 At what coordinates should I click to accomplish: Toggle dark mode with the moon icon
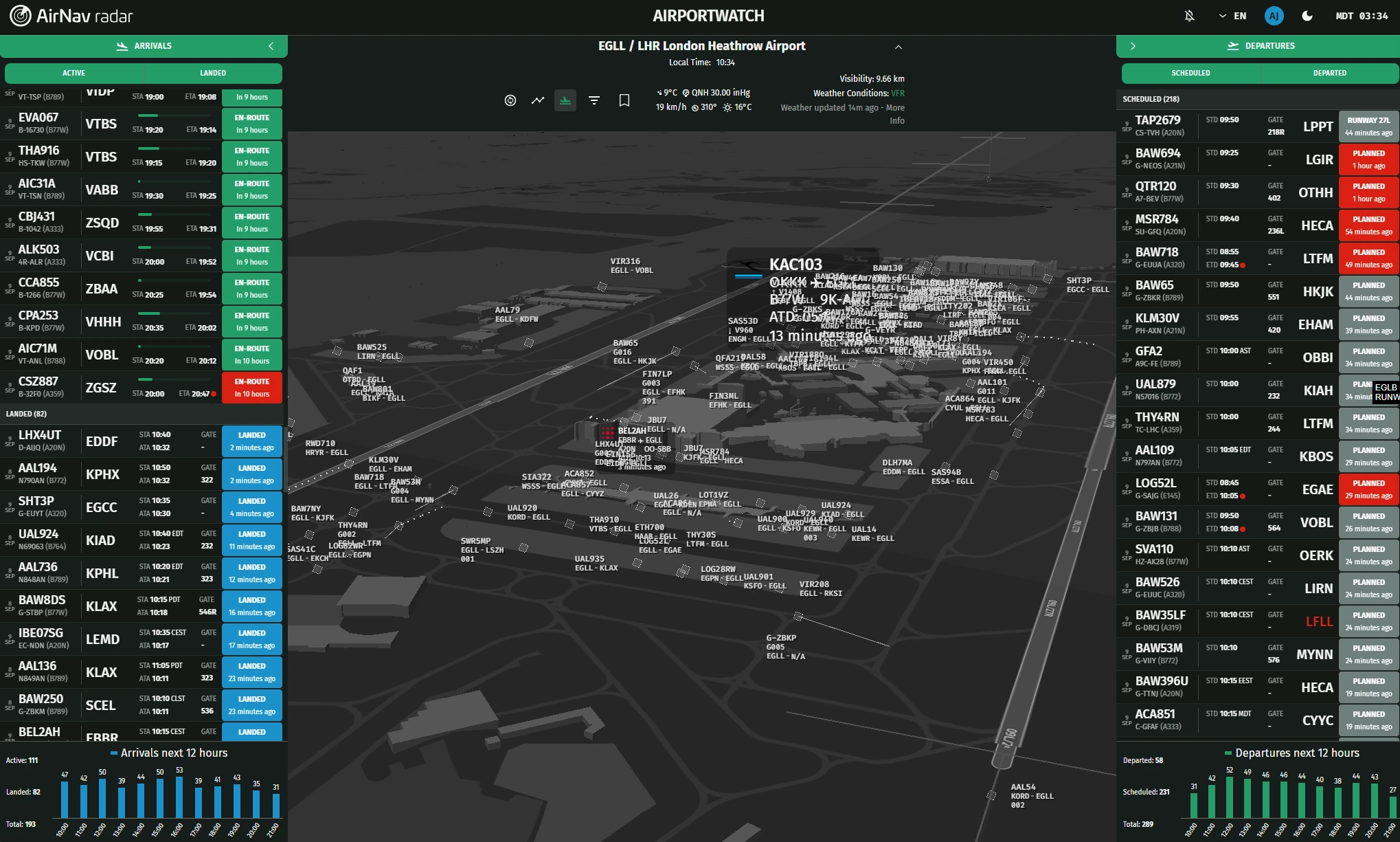(1307, 16)
